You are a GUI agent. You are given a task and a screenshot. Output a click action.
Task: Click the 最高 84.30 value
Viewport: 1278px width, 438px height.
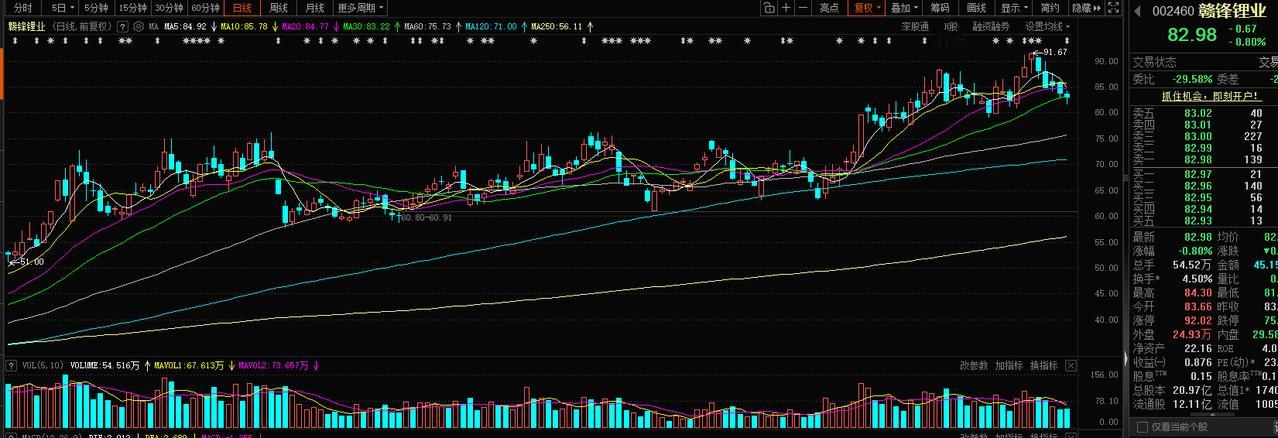pyautogui.click(x=1198, y=293)
